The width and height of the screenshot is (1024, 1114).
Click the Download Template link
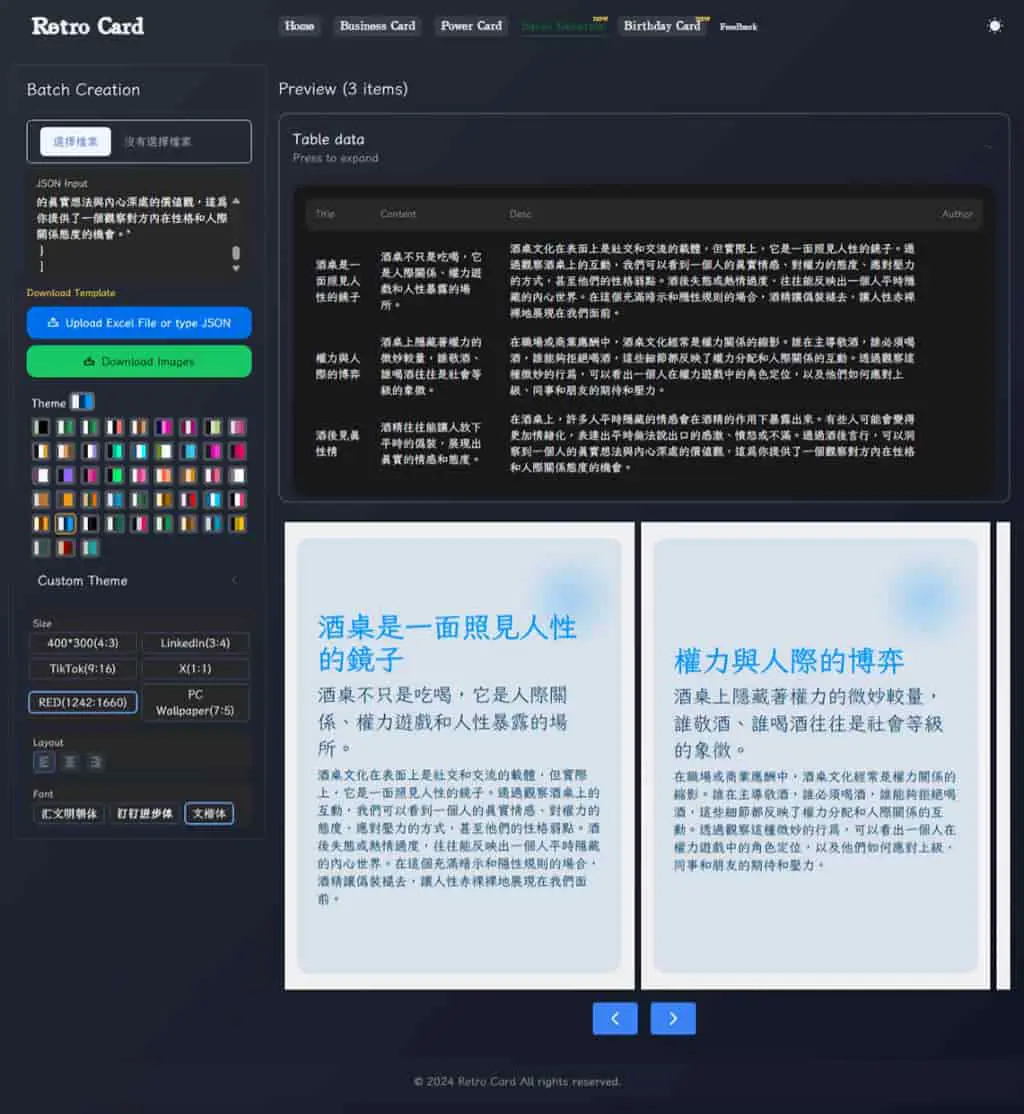[x=71, y=293]
